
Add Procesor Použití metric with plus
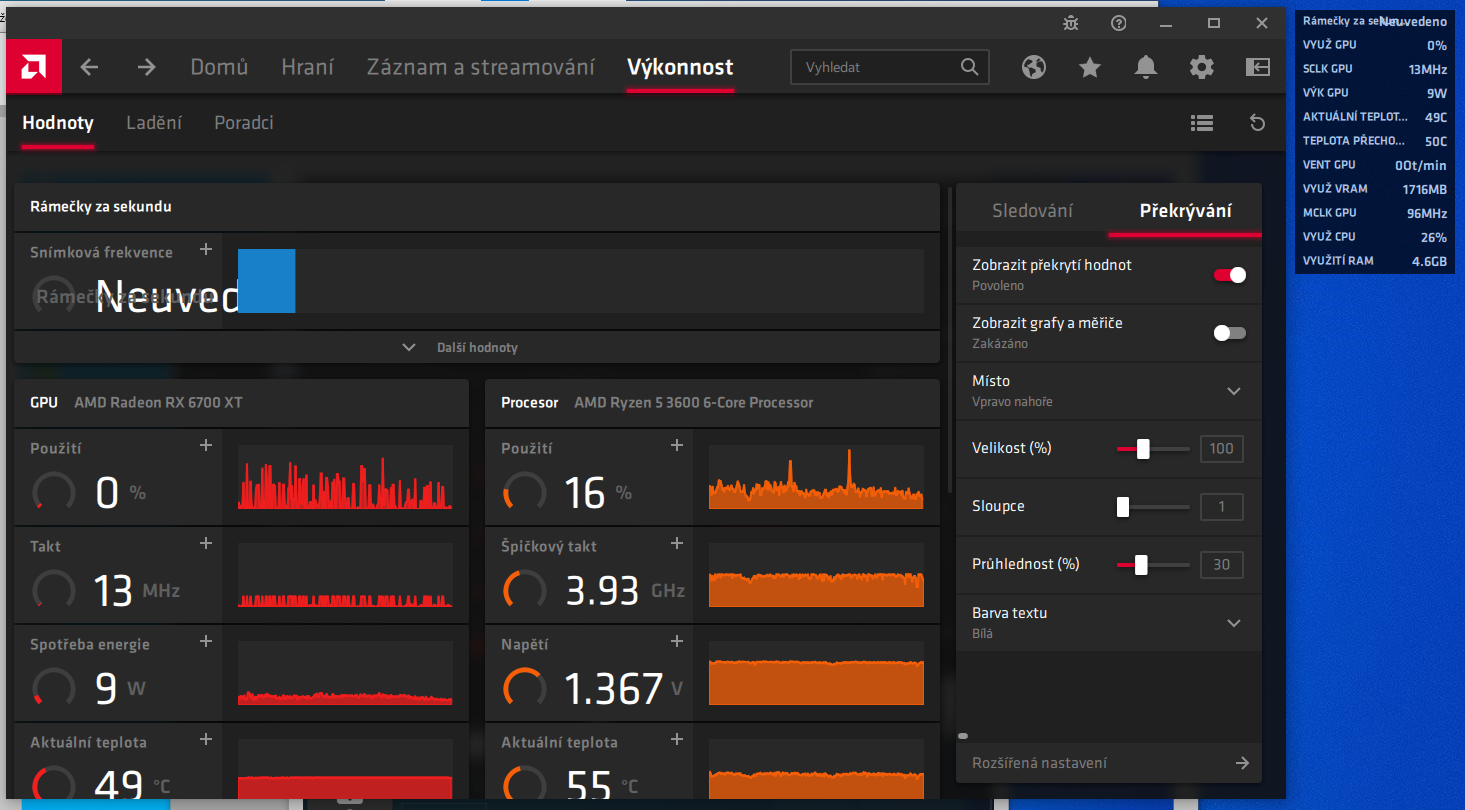tap(677, 445)
